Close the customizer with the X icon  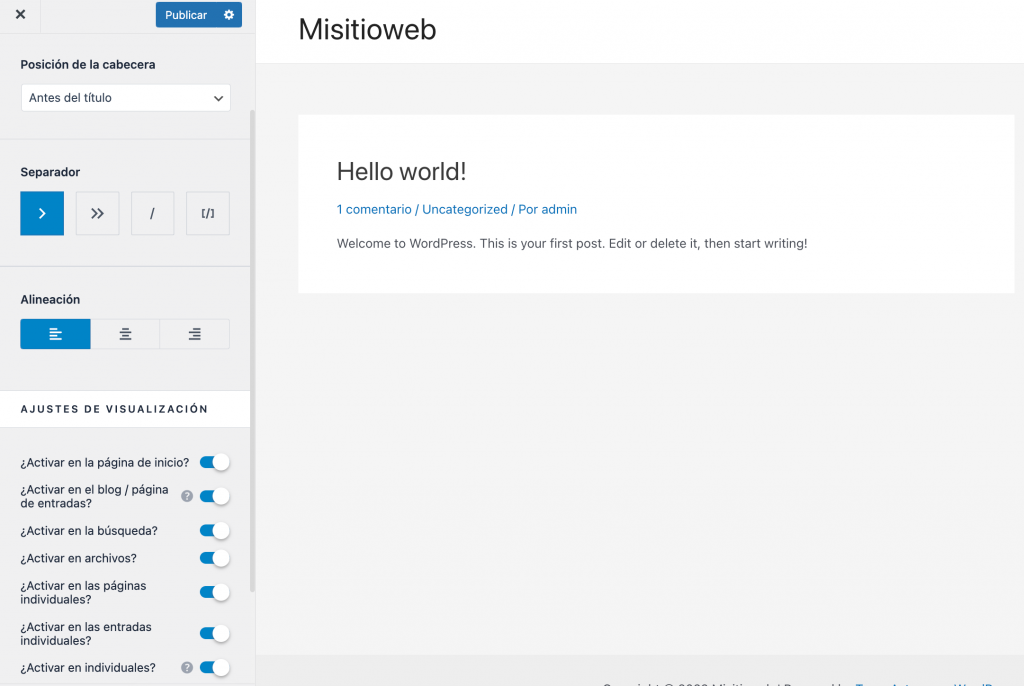click(20, 15)
